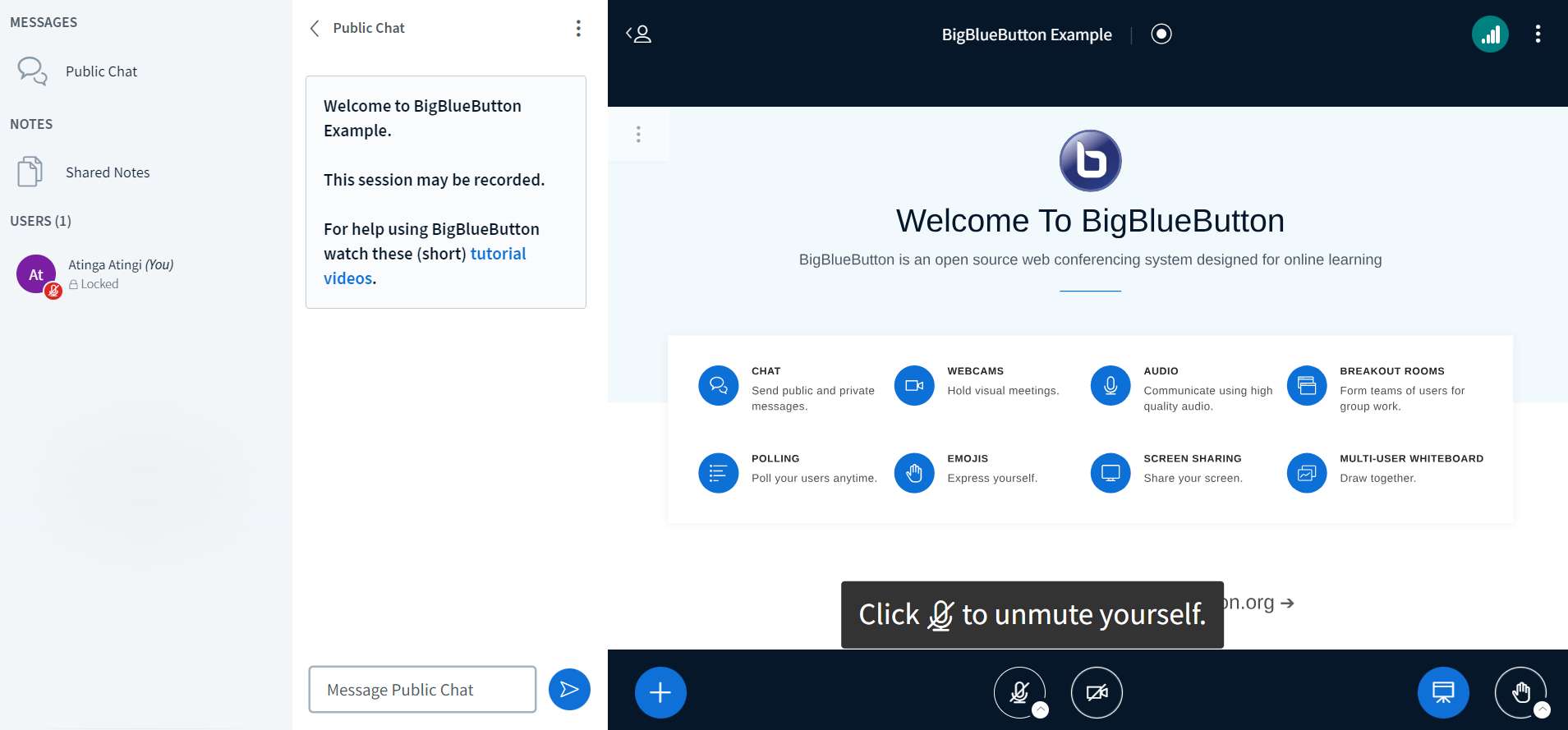Click the Screen Sharing feature icon
Screen dimensions: 1568x730
(x=1110, y=474)
